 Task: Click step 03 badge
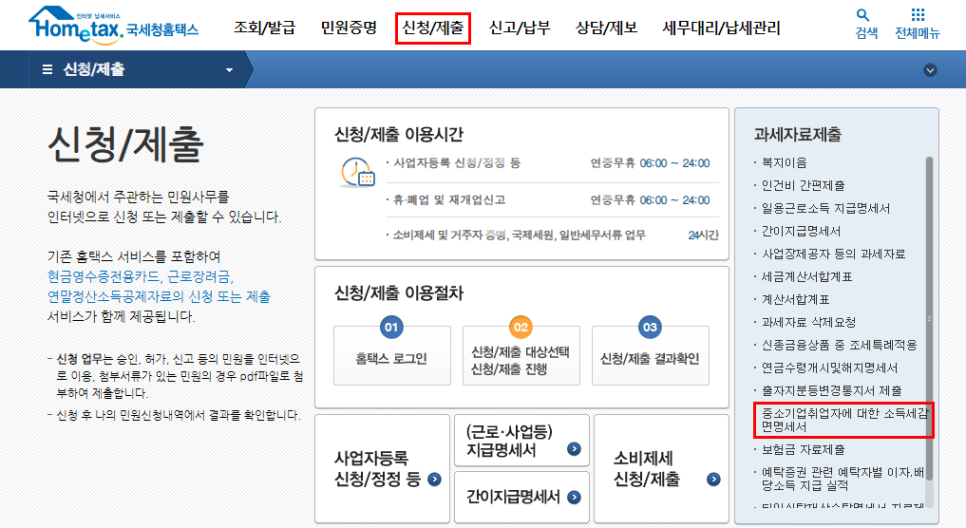(650, 327)
